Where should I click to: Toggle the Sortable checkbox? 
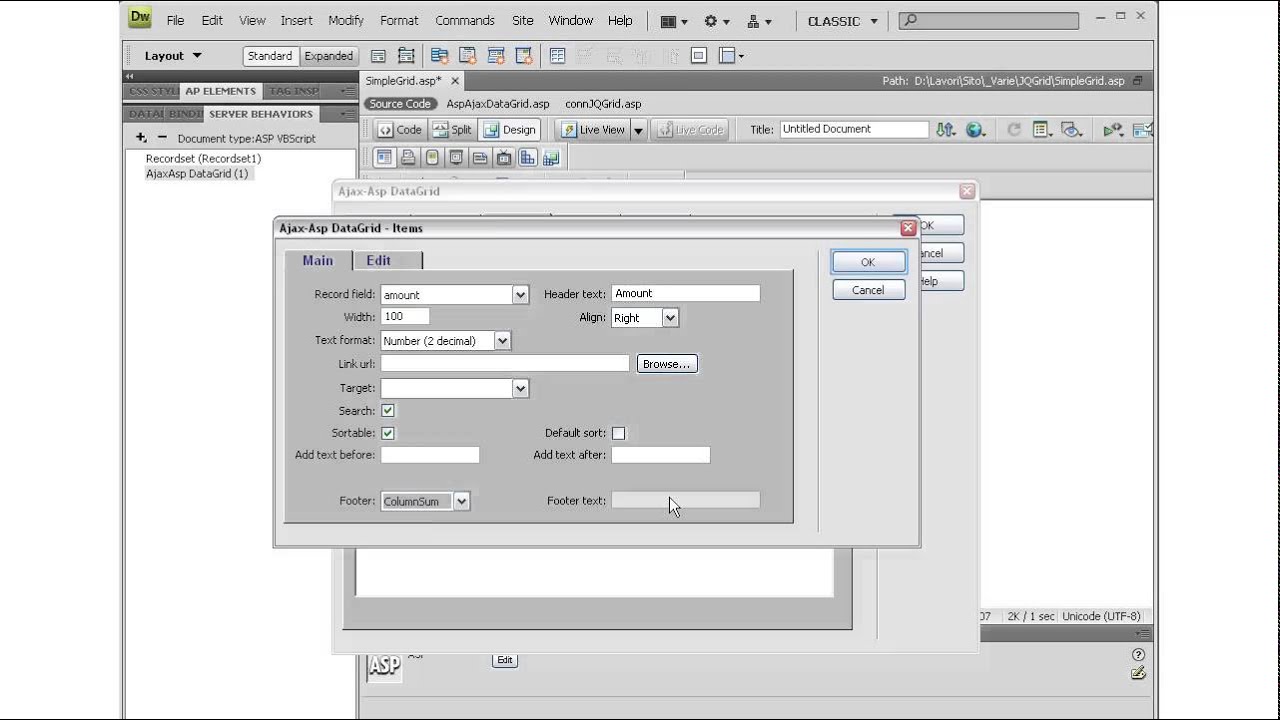coord(388,433)
